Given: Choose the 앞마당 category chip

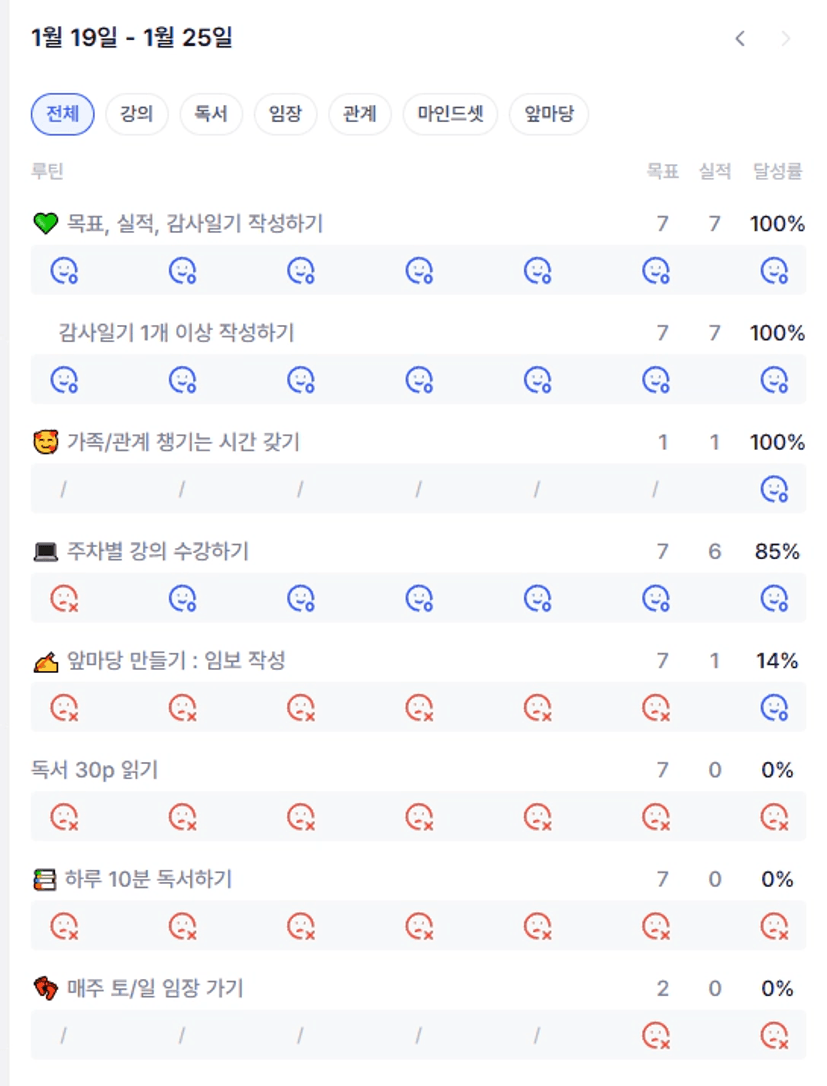Looking at the screenshot, I should click(549, 114).
